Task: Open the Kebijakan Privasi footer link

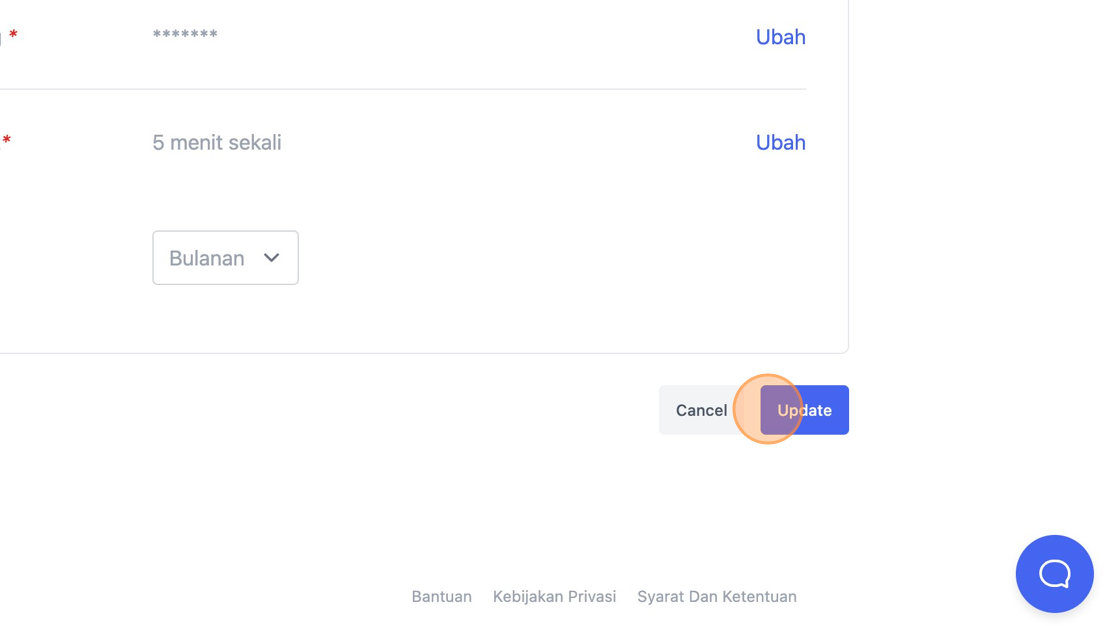Action: 554,596
